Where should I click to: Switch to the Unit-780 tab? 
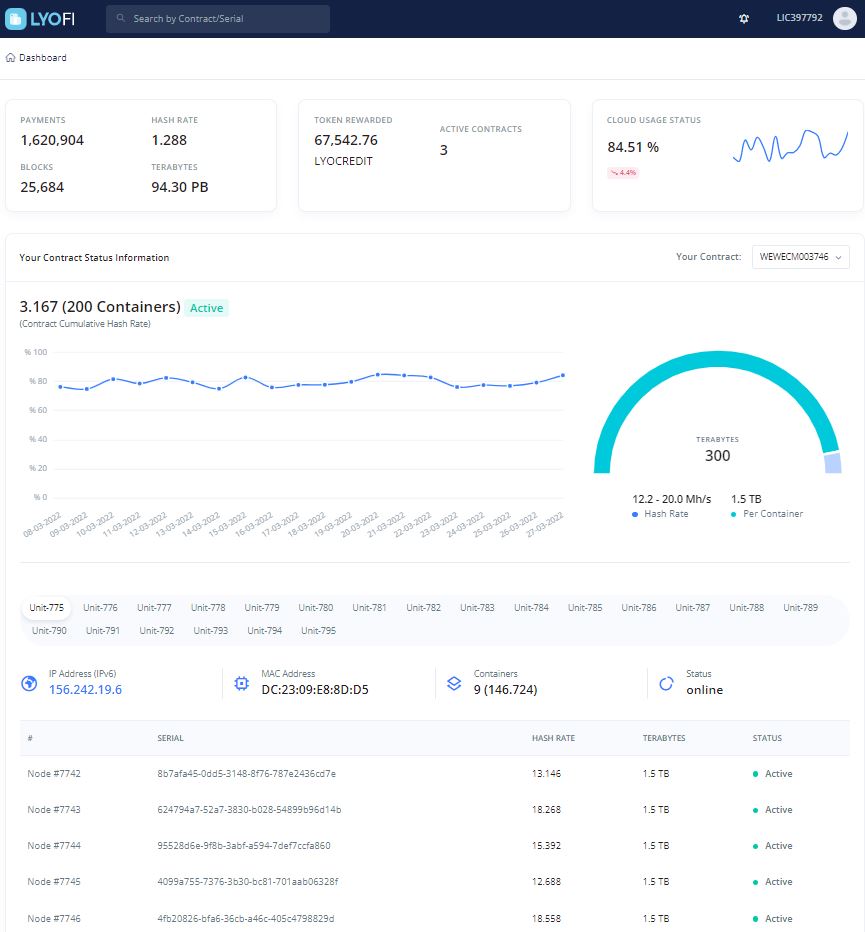coord(316,607)
